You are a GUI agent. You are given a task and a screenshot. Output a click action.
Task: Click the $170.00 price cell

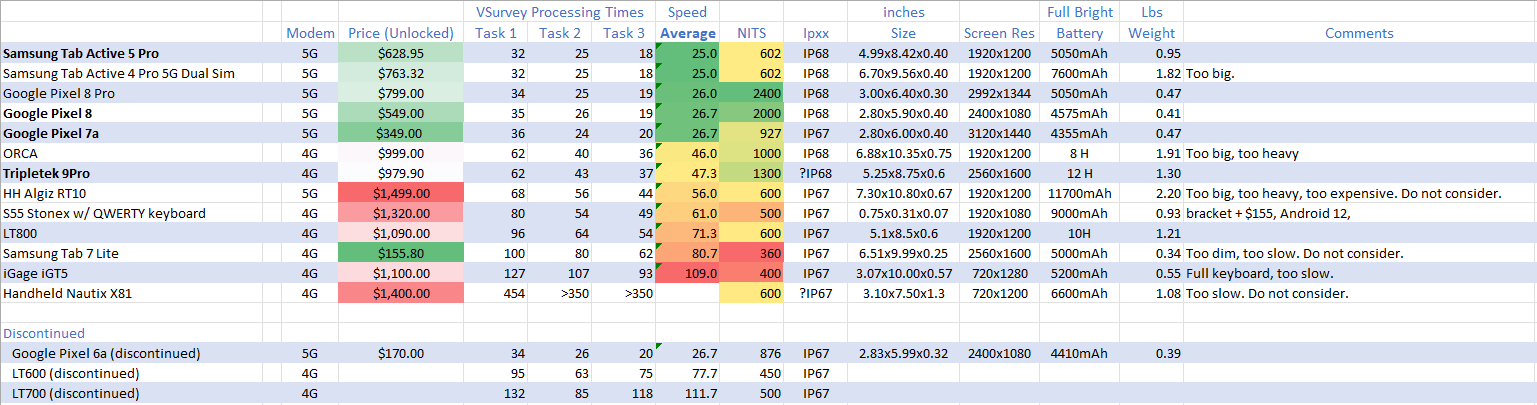tap(401, 353)
